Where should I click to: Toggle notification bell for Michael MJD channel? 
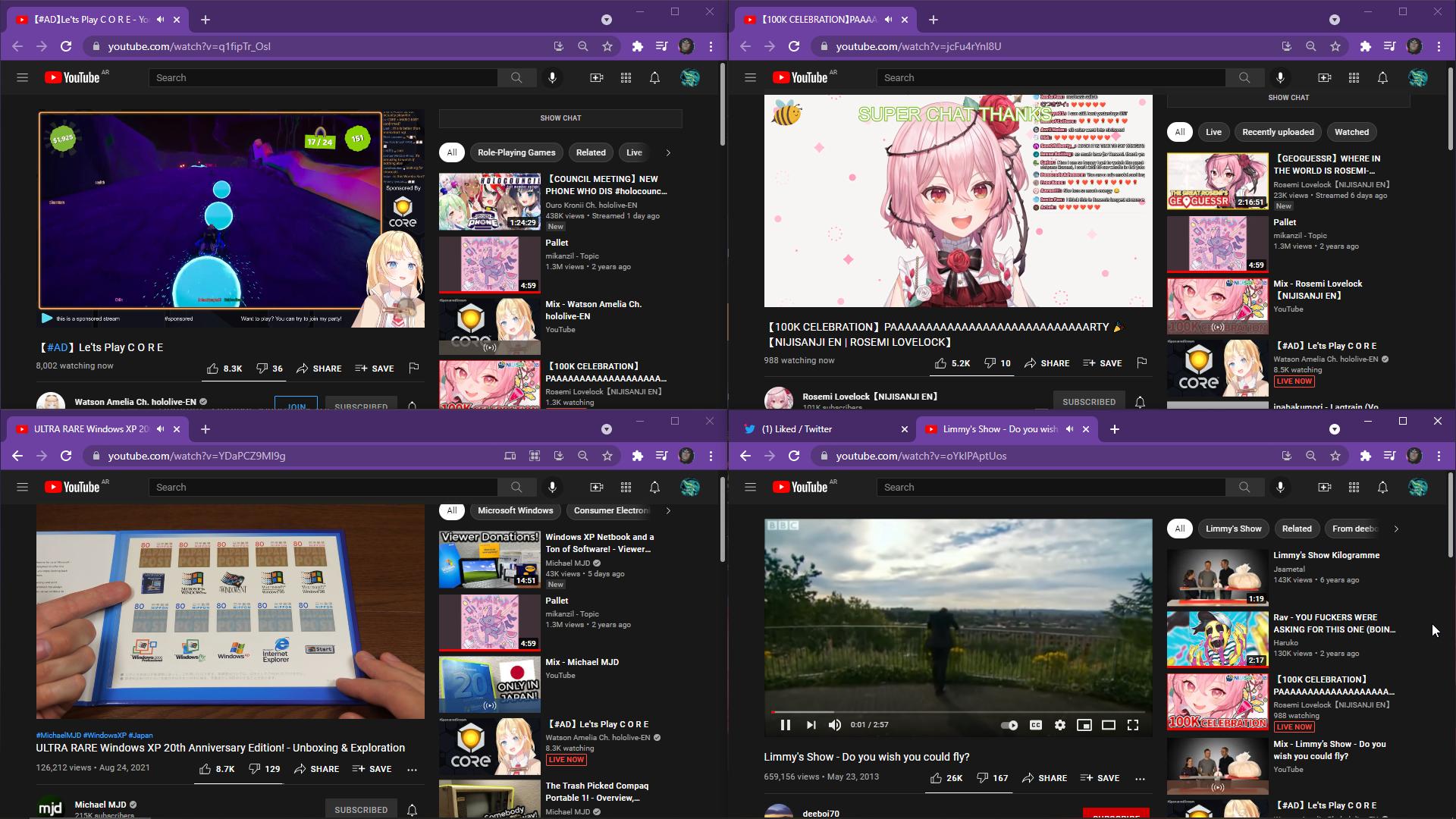(412, 810)
